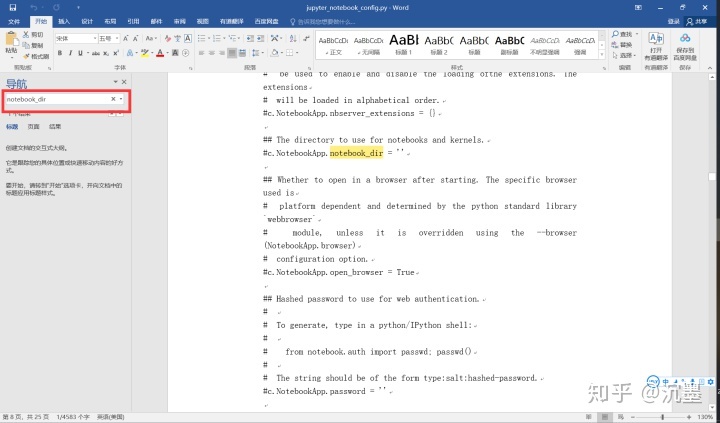Screen dimensions: 720x423
Task: Align text left
Action: pos(202,53)
